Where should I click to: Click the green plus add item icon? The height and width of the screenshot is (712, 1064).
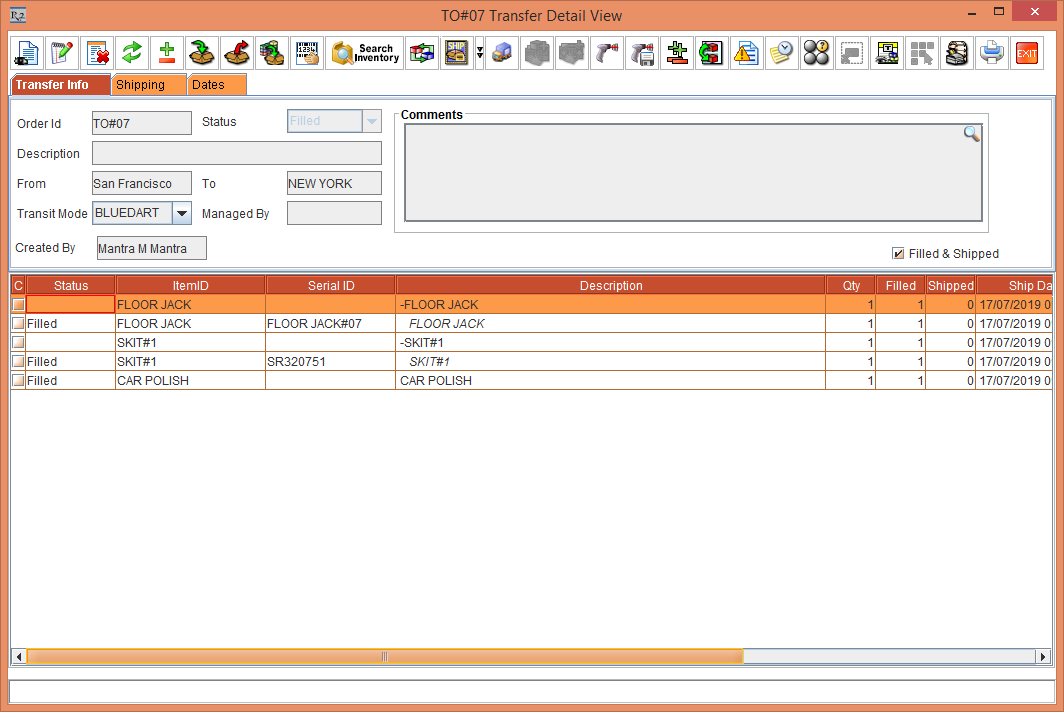167,53
